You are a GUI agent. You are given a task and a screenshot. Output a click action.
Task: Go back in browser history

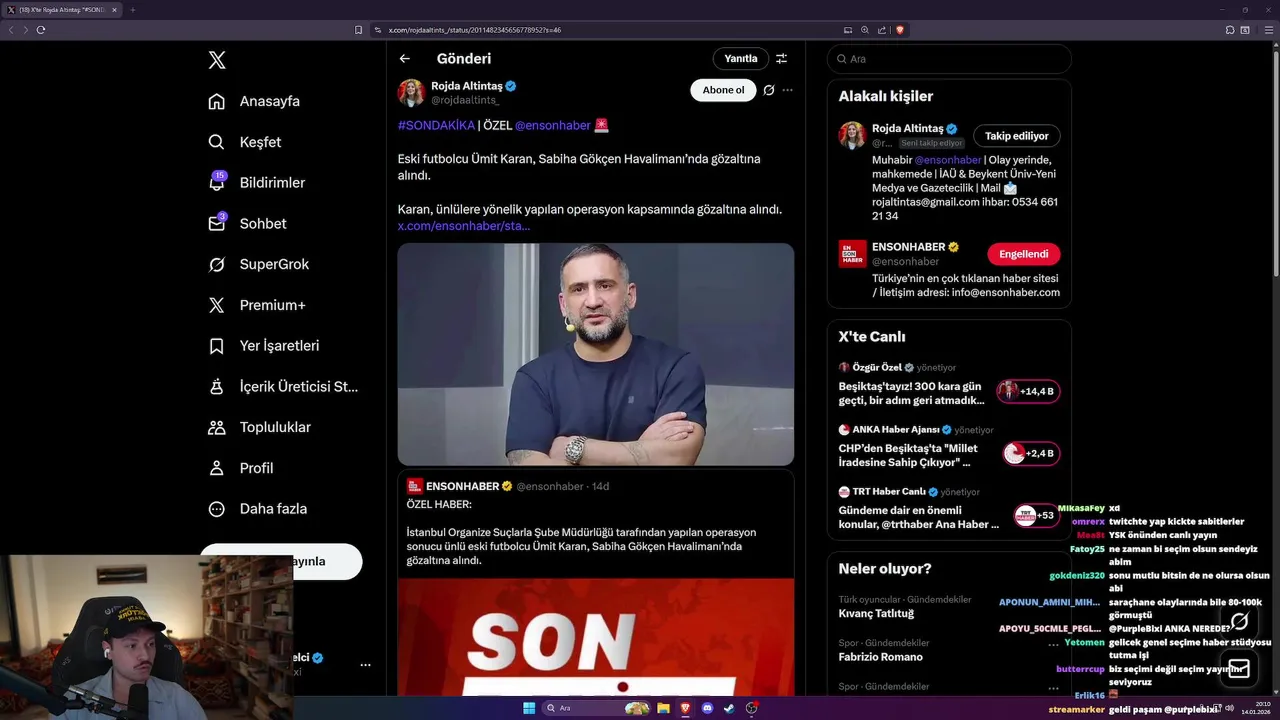click(x=11, y=30)
